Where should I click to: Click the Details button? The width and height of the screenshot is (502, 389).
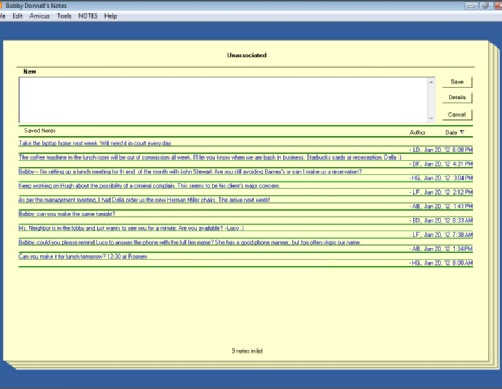point(457,97)
